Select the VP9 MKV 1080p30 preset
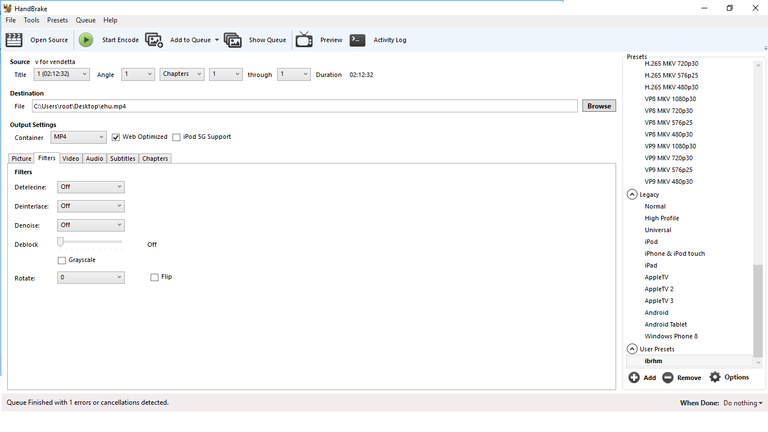768x432 pixels. click(670, 146)
